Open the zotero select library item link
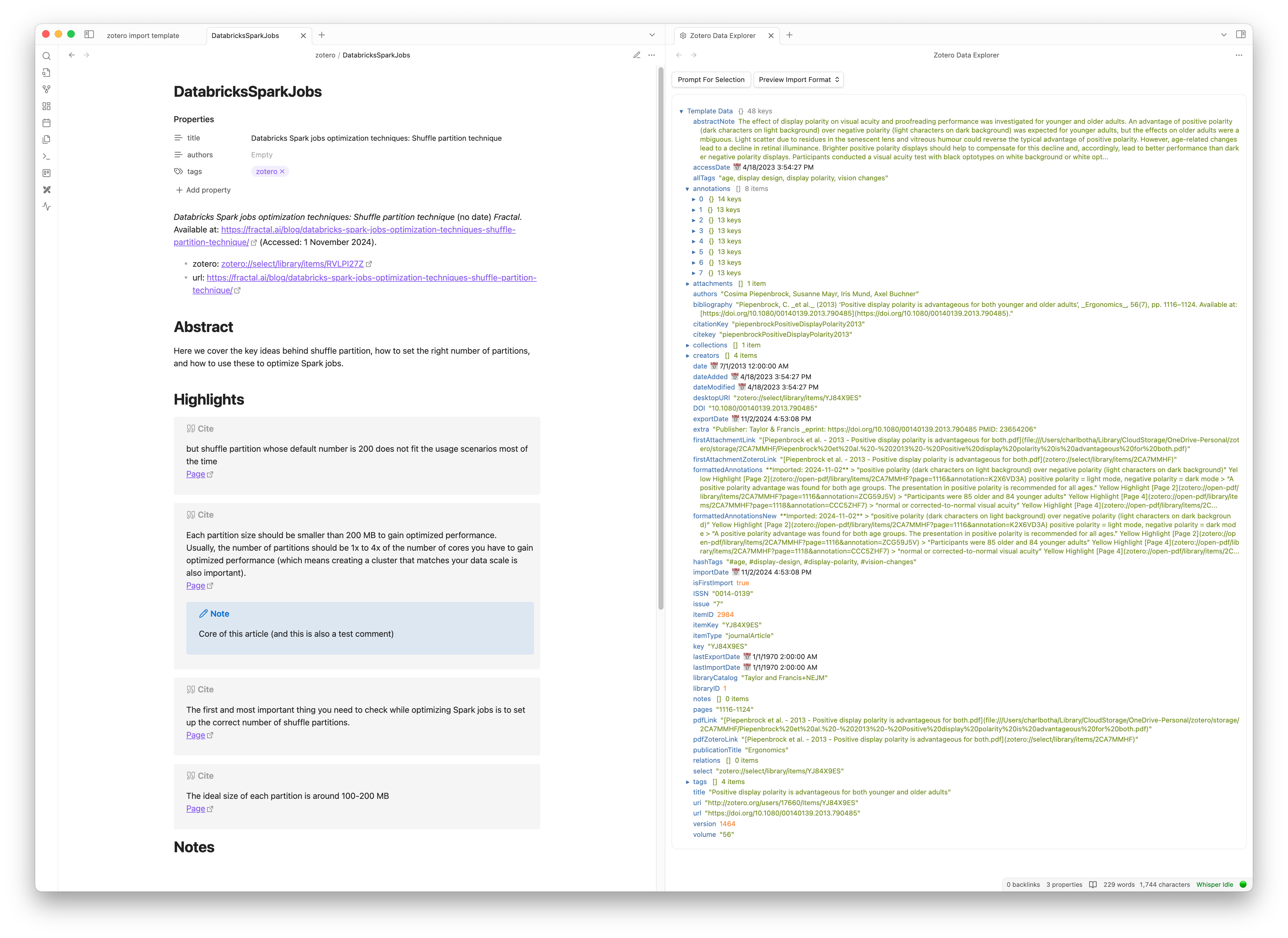Viewport: 1288px width, 938px height. click(x=292, y=264)
